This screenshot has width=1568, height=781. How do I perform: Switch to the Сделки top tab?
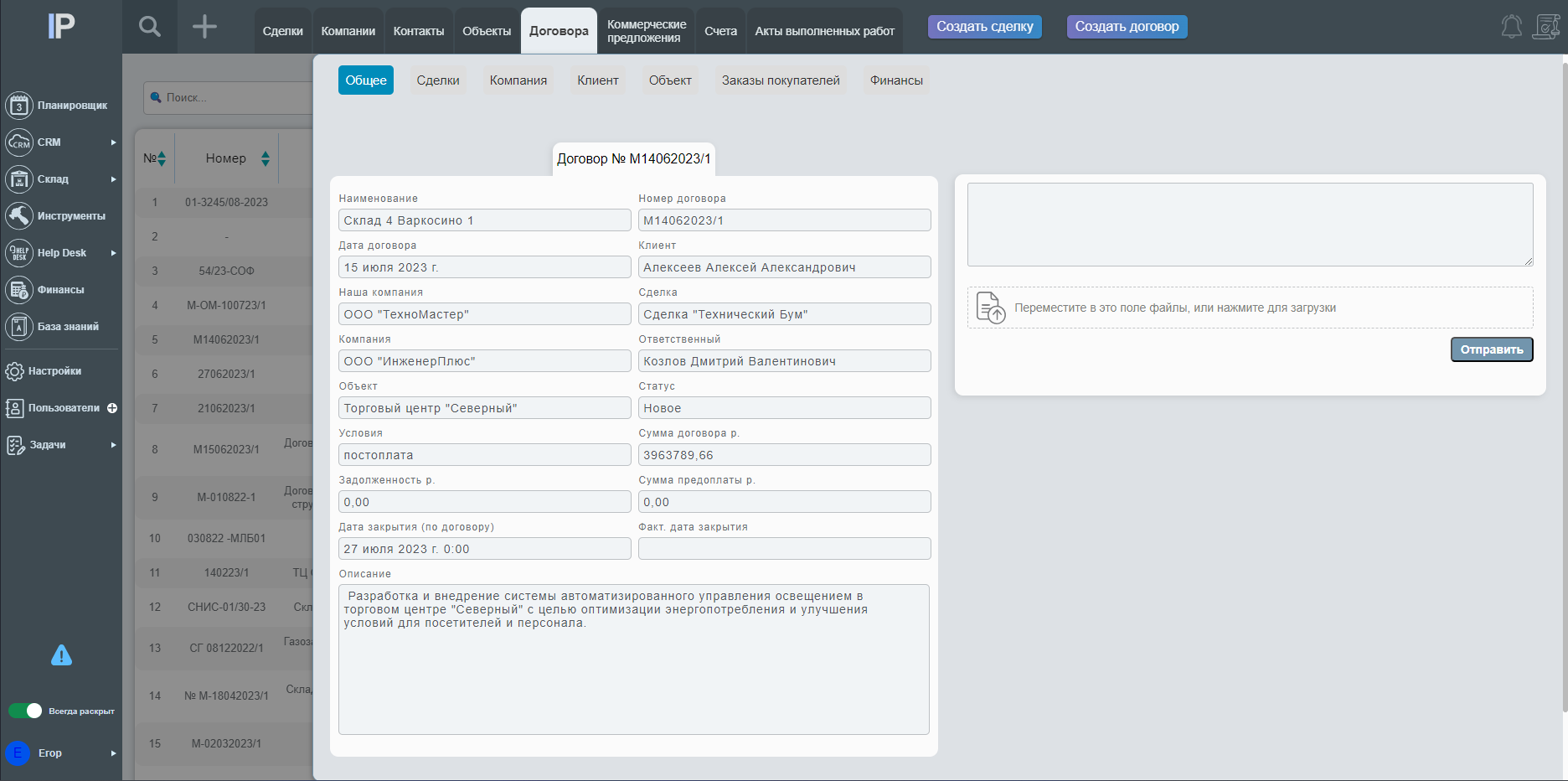coord(283,30)
